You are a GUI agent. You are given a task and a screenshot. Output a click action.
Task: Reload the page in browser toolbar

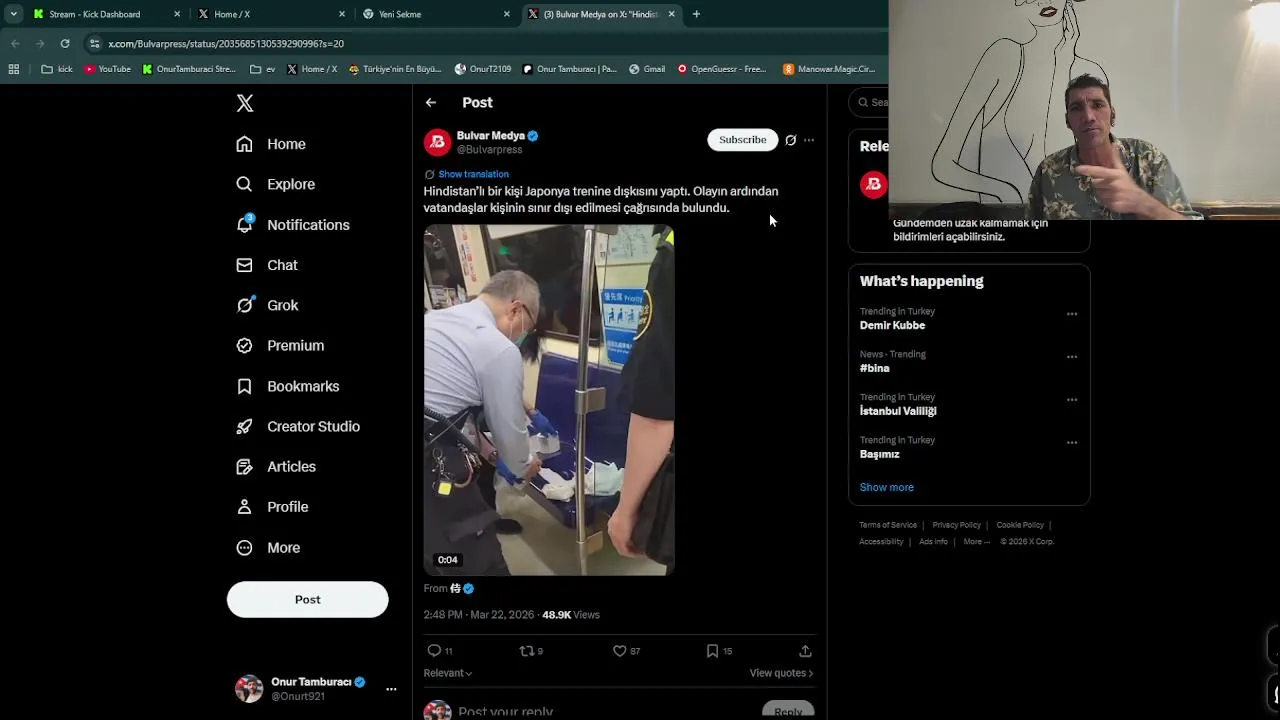65,43
